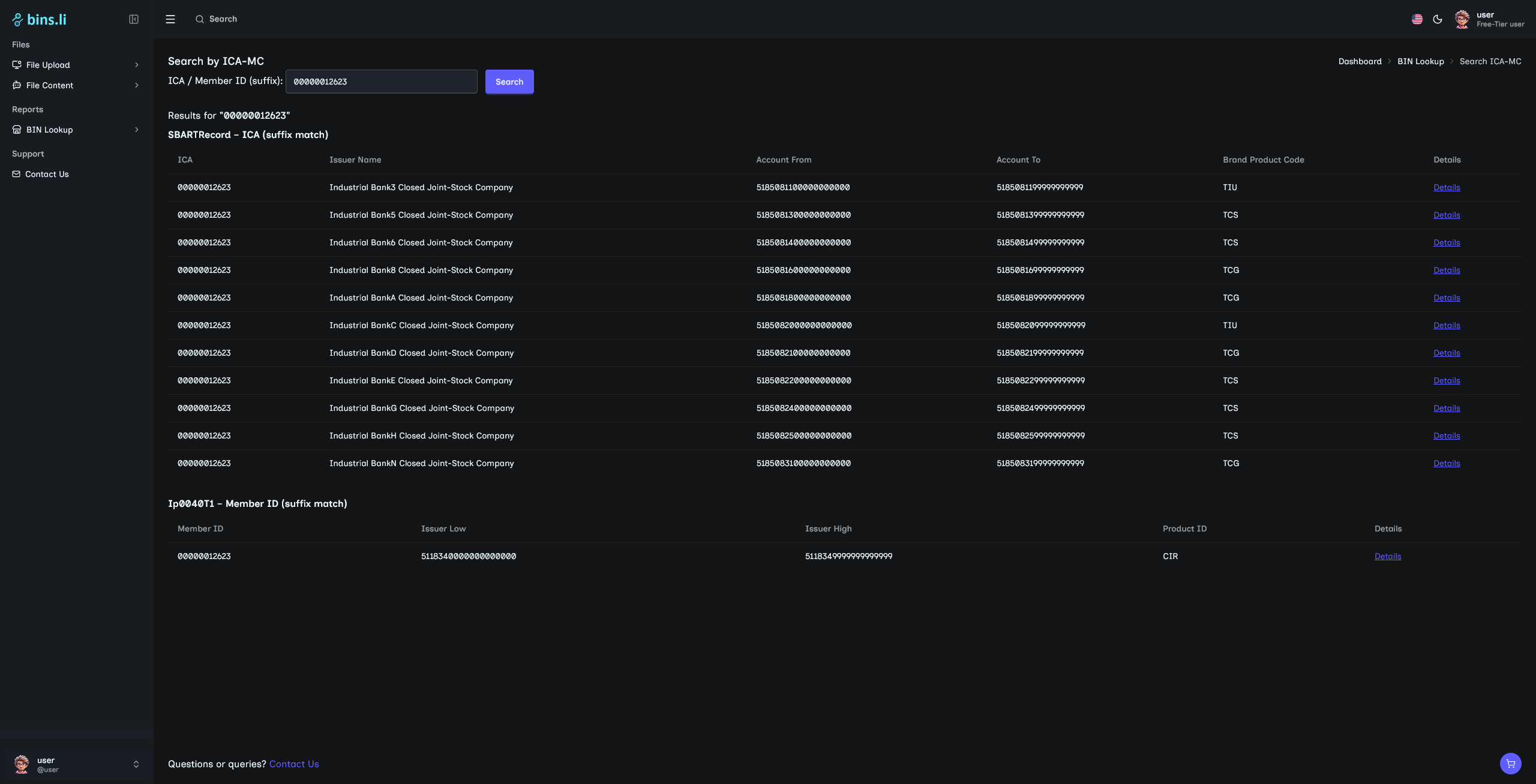Open the US flag language selector
This screenshot has width=1536, height=784.
click(1417, 19)
